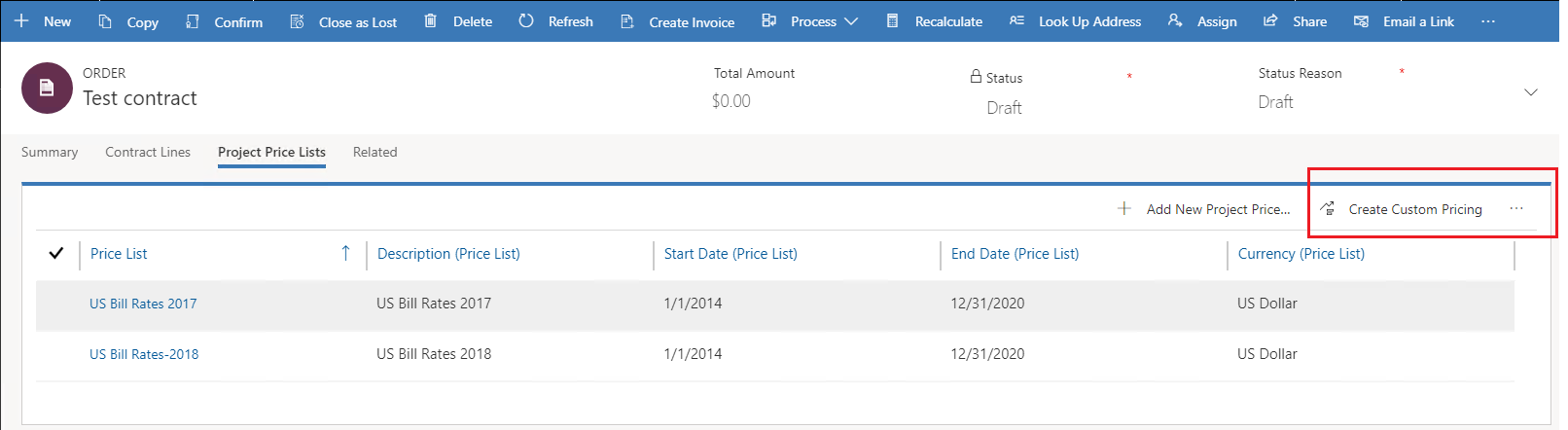Click the Total Amount $0.00 value

tap(731, 101)
